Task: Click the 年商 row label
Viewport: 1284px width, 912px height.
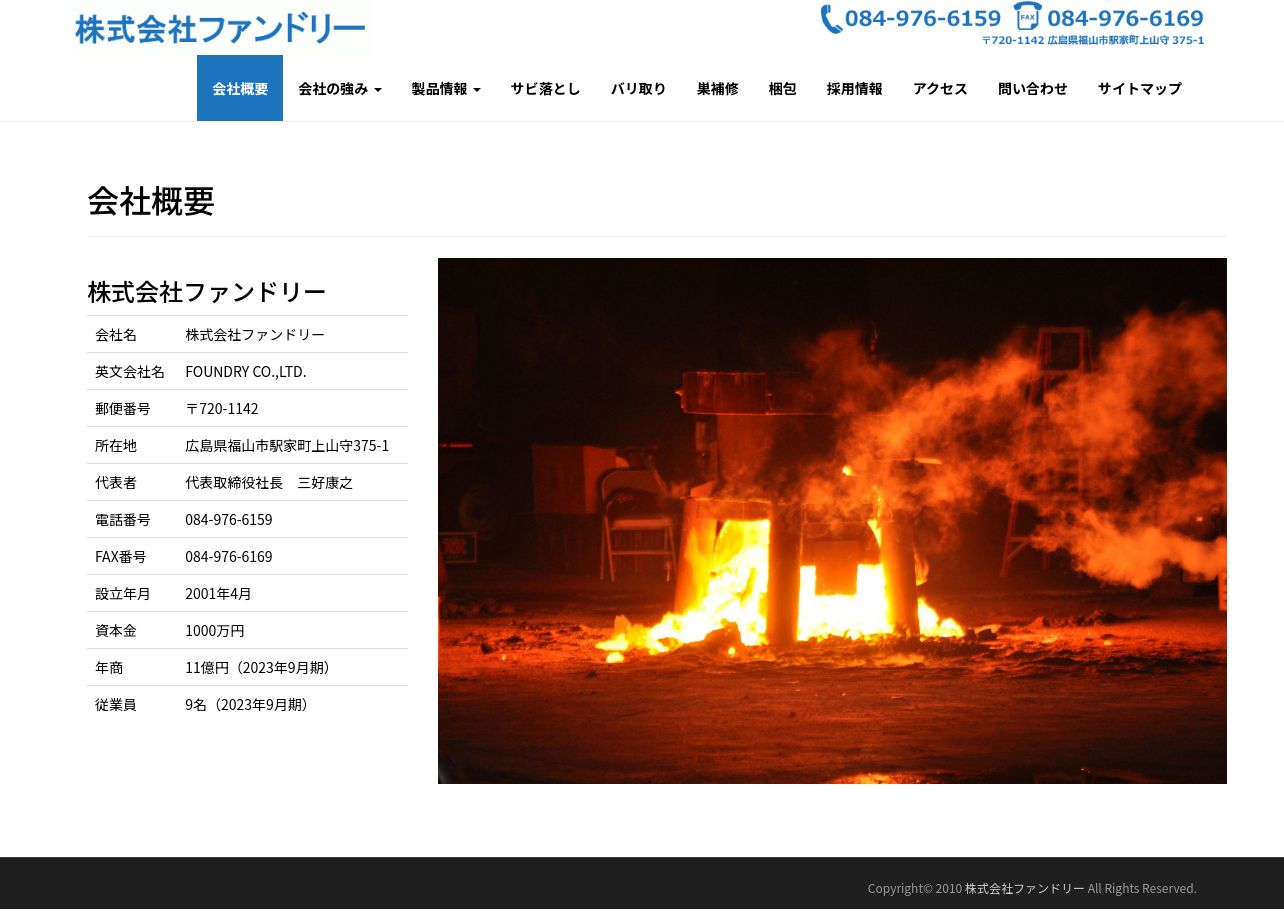Action: coord(109,667)
